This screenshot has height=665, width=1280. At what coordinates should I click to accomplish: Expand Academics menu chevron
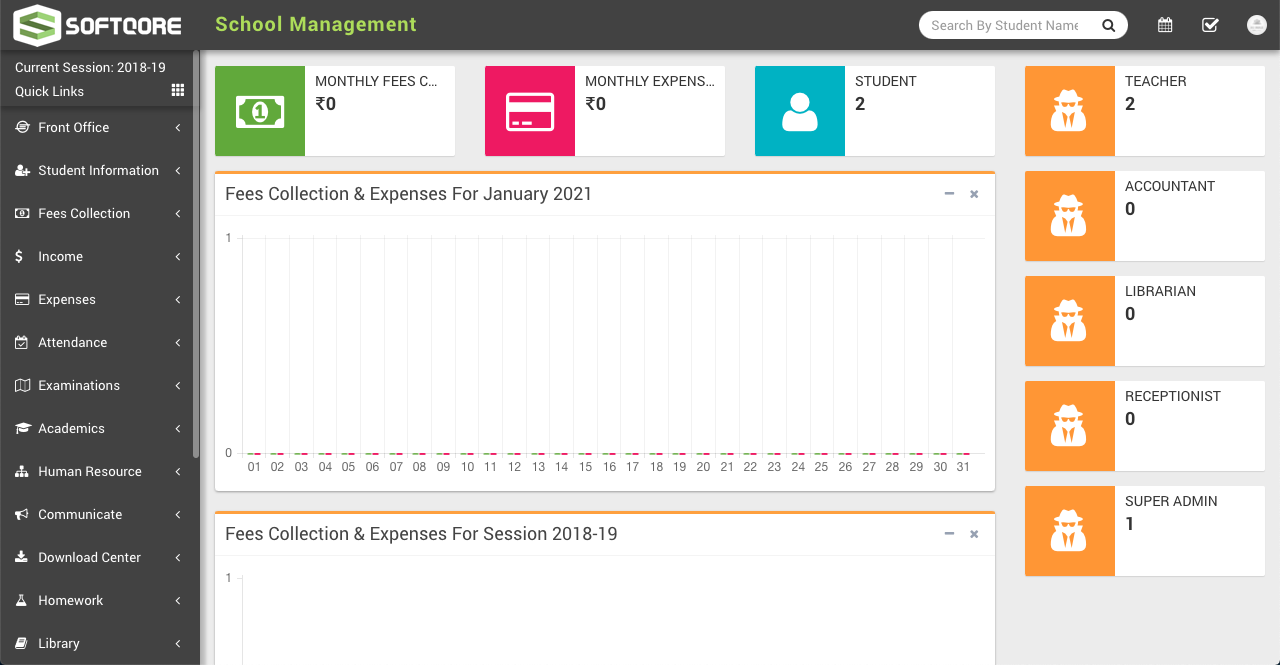click(x=178, y=428)
